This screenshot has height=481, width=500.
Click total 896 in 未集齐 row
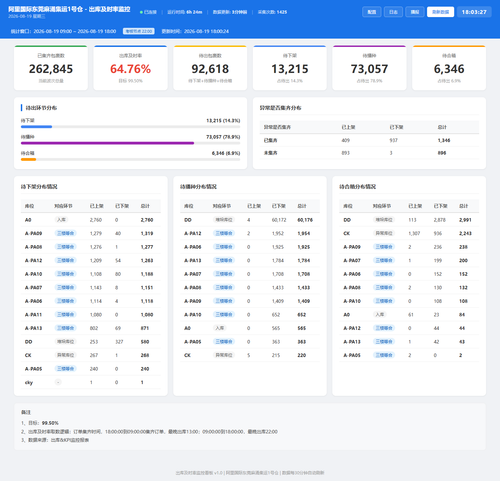point(442,153)
